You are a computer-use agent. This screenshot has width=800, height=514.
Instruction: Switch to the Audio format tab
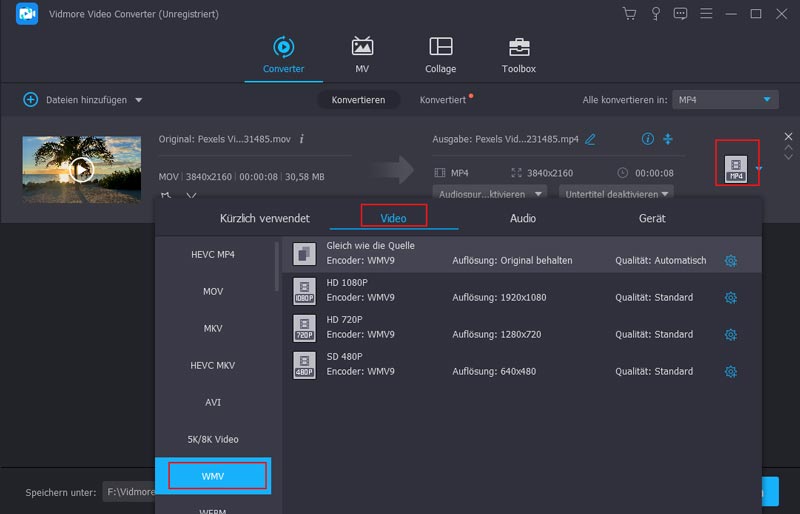[522, 218]
